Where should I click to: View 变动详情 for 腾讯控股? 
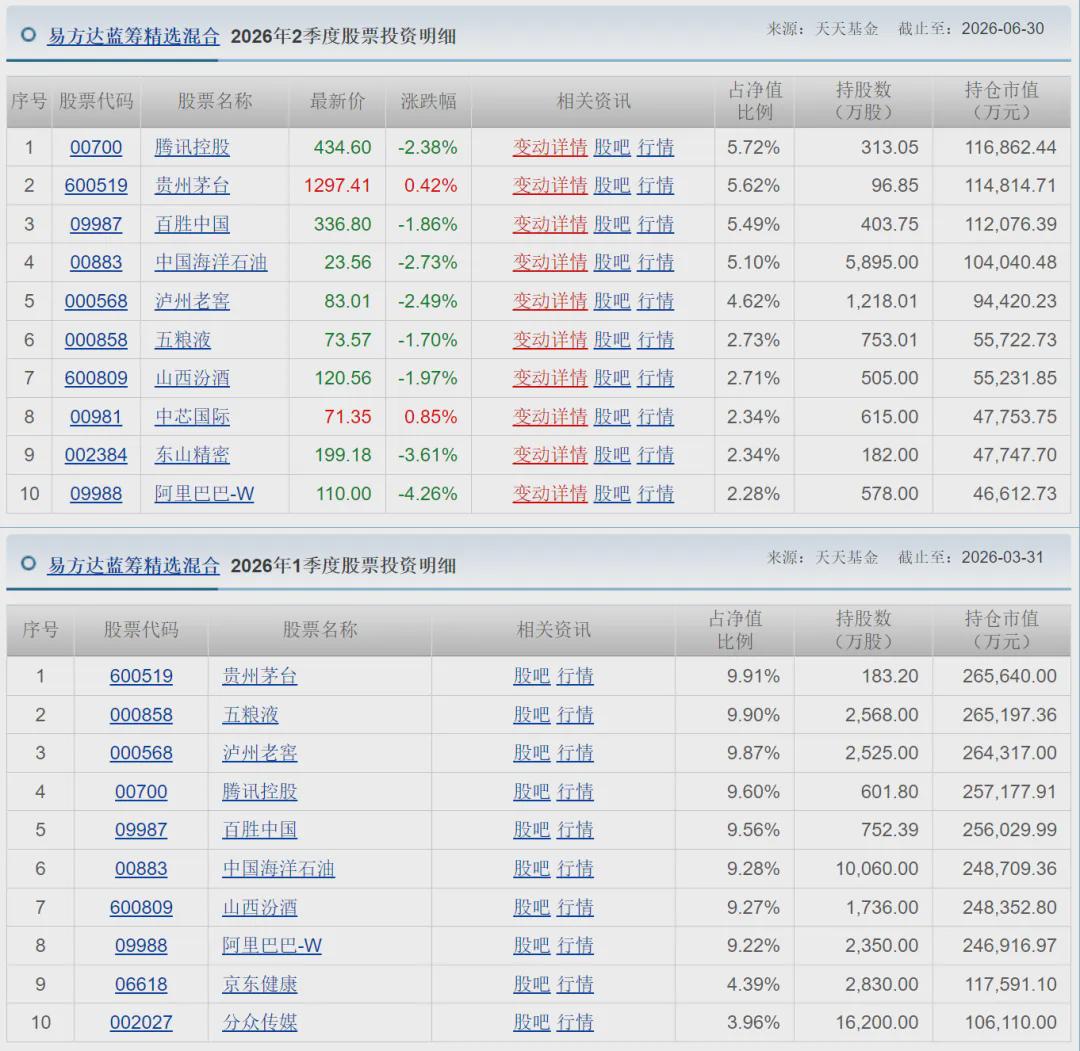tap(550, 147)
